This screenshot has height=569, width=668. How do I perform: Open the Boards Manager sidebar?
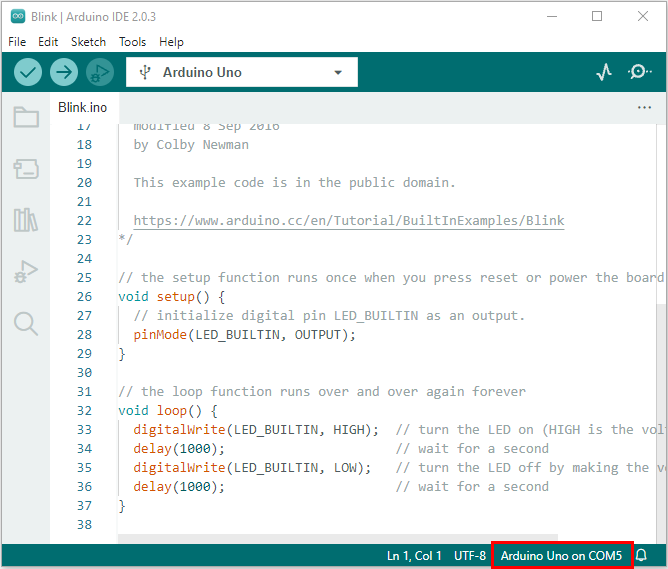coord(26,169)
